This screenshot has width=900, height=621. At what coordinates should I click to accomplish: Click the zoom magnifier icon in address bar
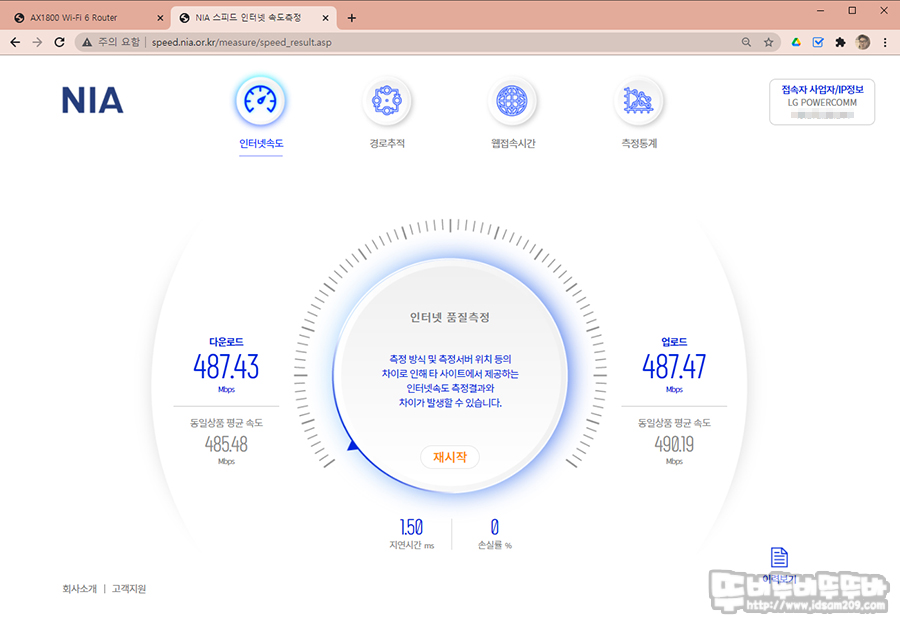pos(746,42)
